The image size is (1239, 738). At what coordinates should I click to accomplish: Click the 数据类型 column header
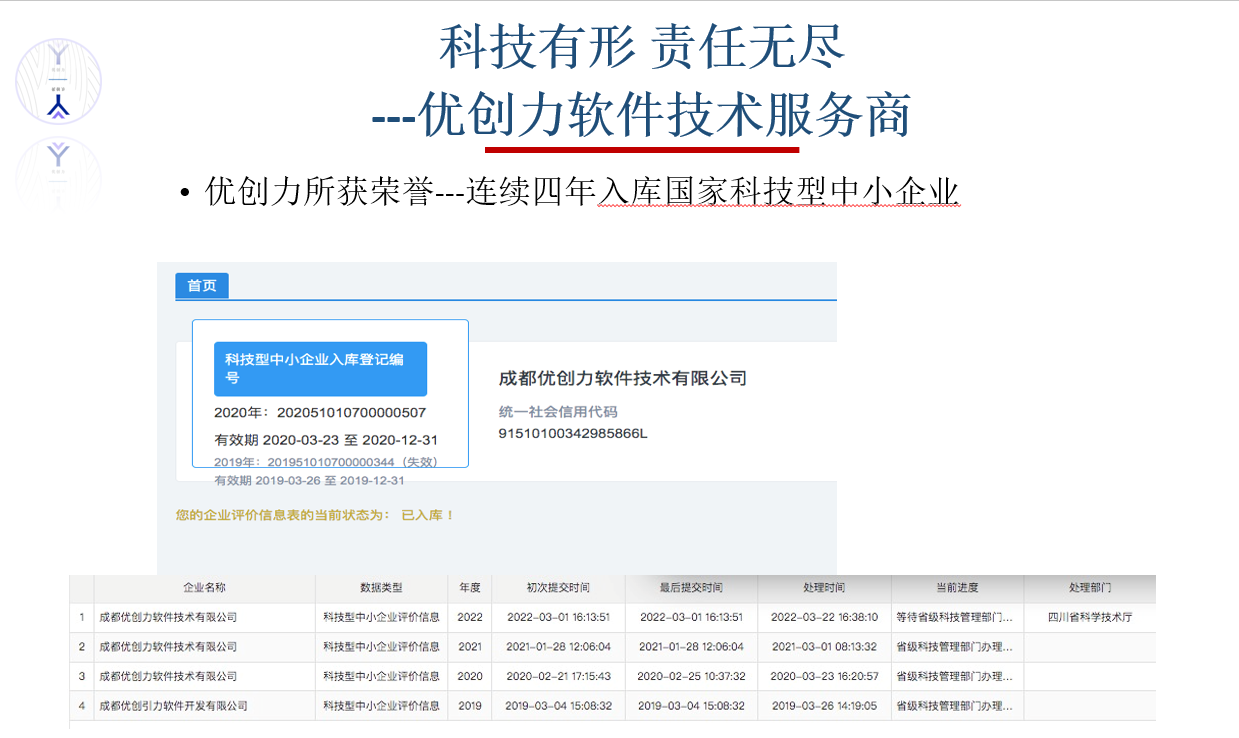pos(381,588)
